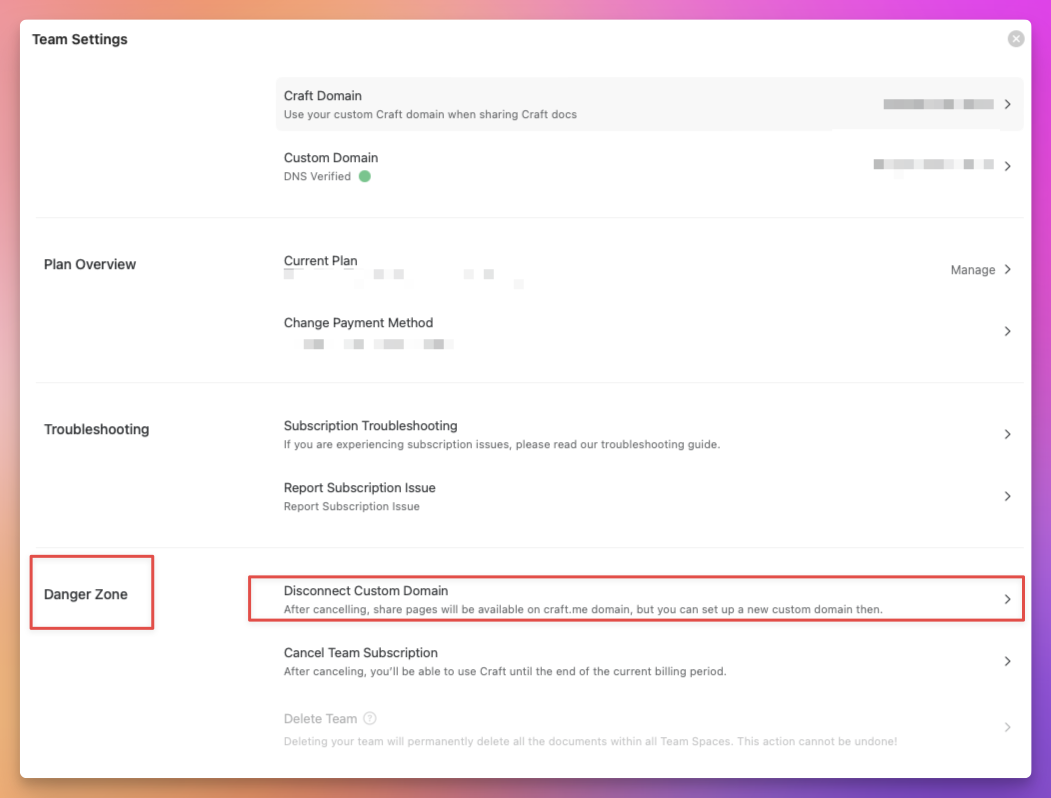
Task: Open Report Subscription Issue
Action: click(x=359, y=487)
